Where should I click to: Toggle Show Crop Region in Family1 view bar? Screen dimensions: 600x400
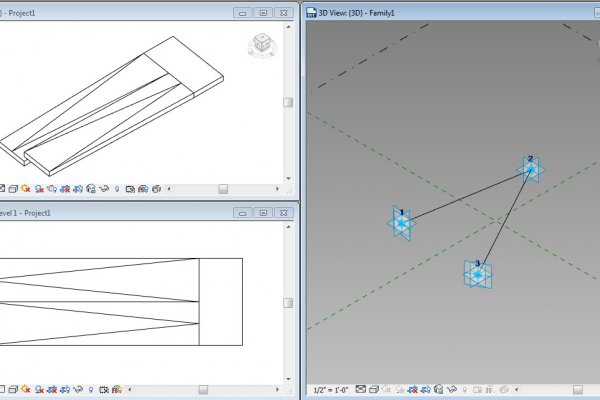point(425,388)
